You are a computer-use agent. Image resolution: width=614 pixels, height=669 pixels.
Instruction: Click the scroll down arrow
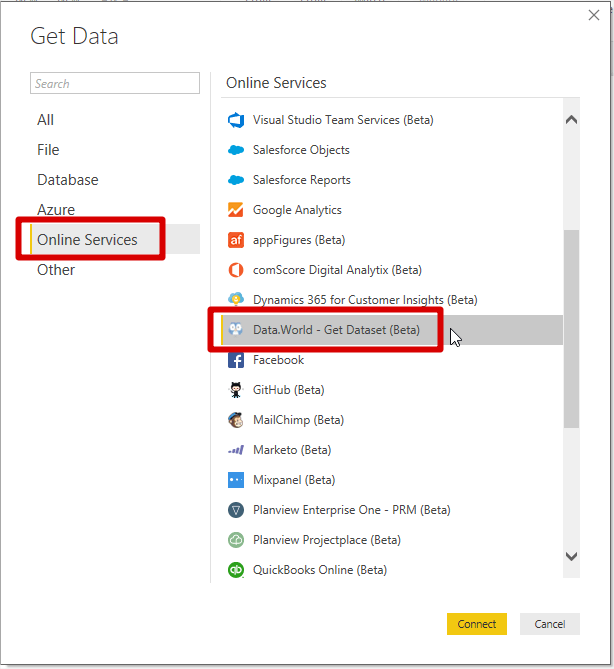pos(571,556)
